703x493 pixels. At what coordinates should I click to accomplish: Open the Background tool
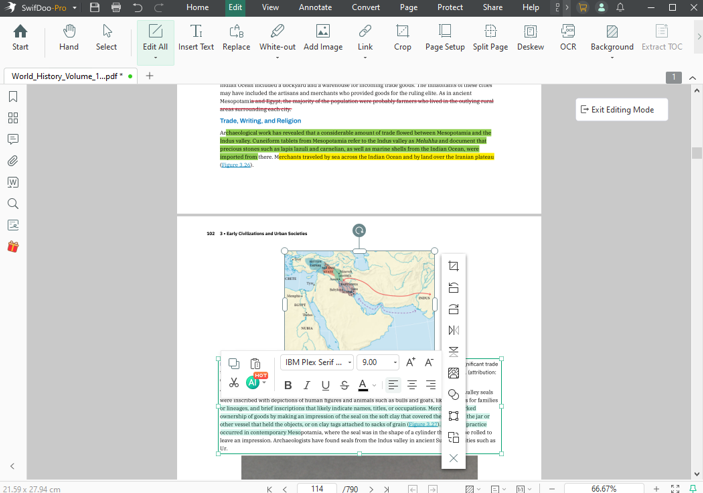click(x=612, y=38)
